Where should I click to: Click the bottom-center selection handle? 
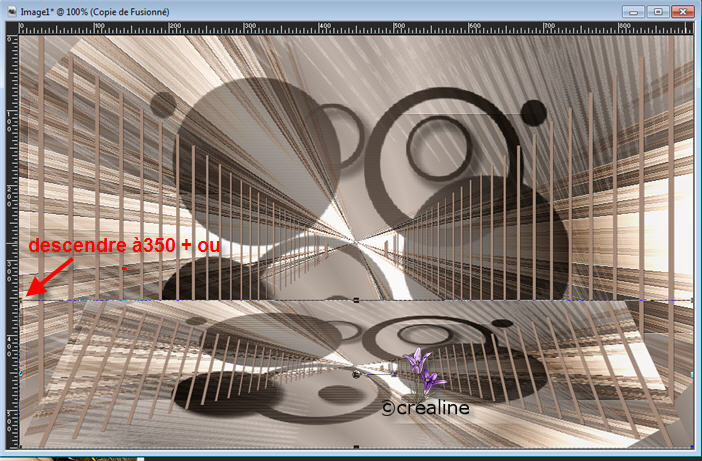coord(357,447)
